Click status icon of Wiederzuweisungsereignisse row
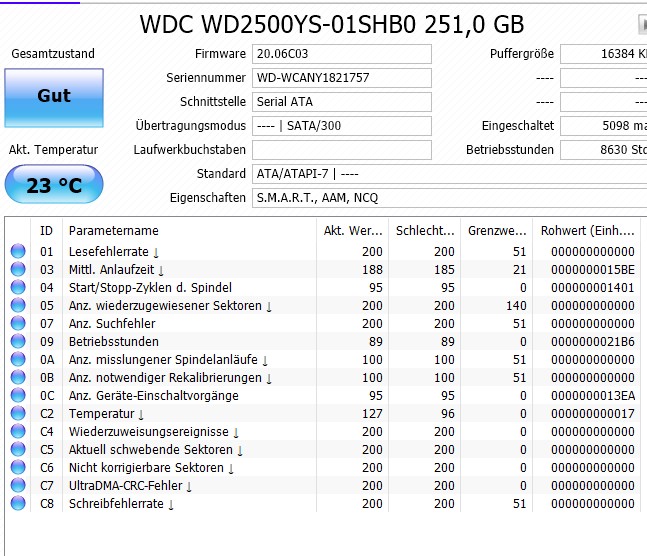 [18, 431]
